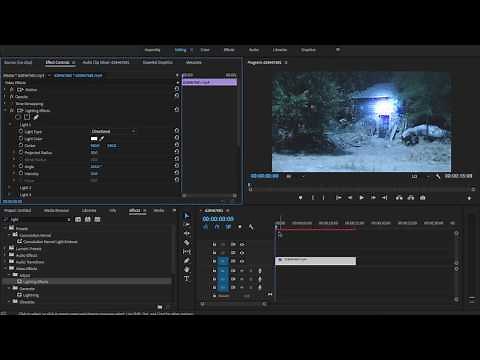The image size is (480, 360).
Task: Open the Audio Clip Mixer tab
Action: click(106, 62)
